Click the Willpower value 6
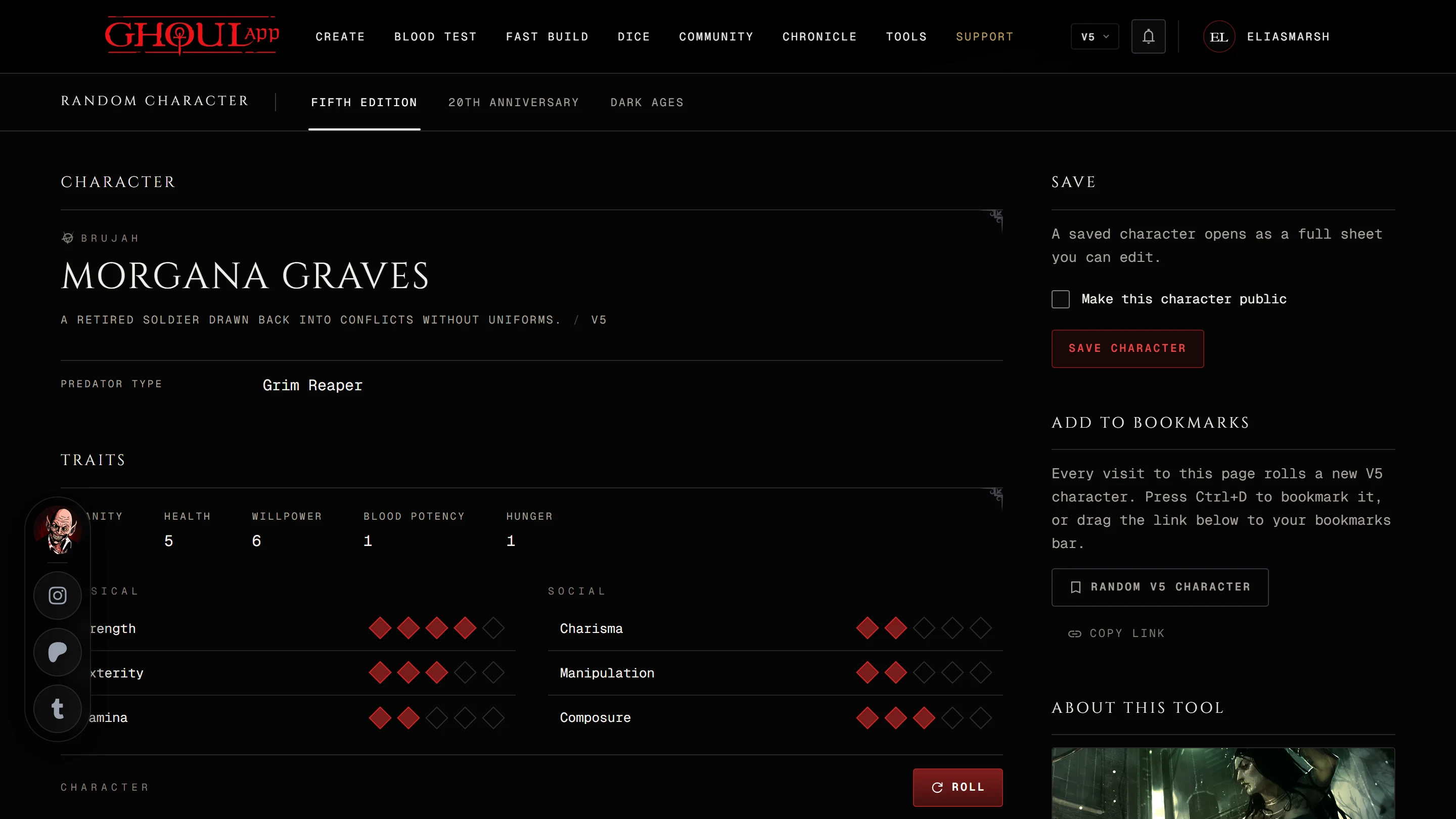Image resolution: width=1456 pixels, height=819 pixels. 256,541
